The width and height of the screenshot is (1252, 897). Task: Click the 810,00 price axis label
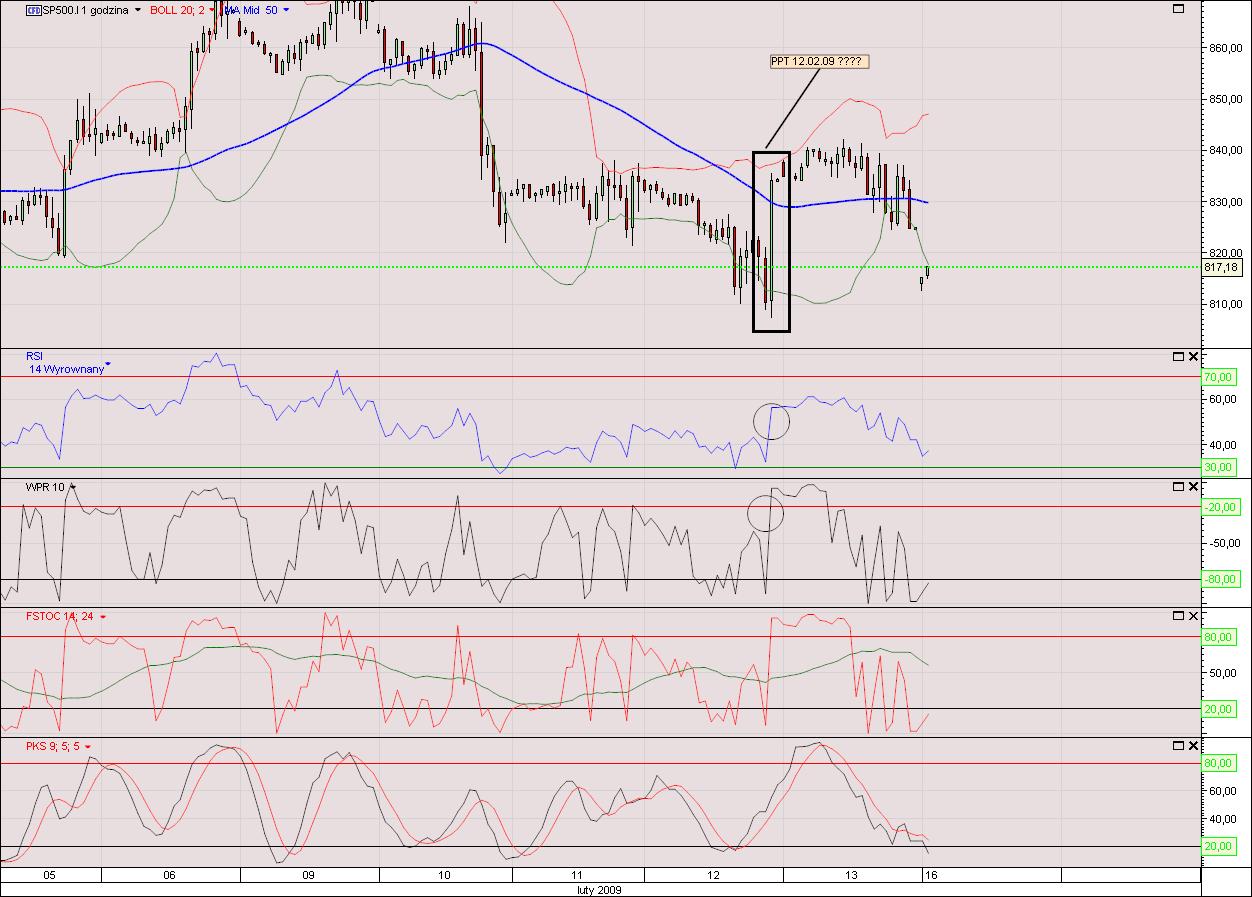click(1224, 304)
